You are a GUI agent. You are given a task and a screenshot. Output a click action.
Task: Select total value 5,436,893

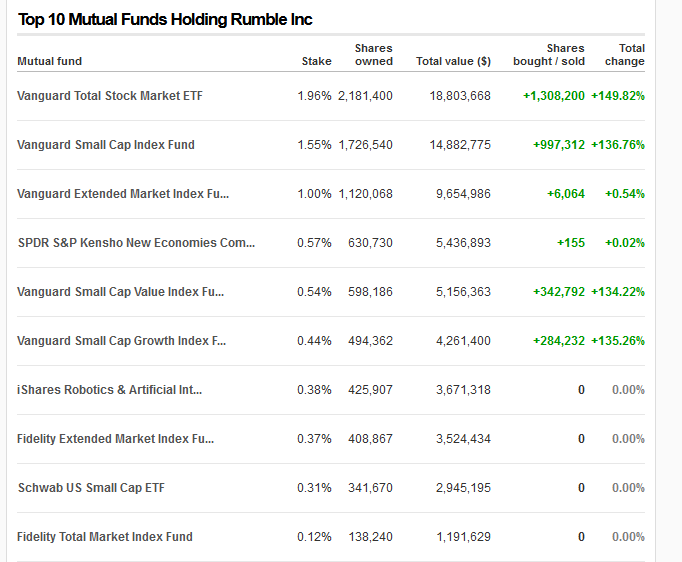463,243
